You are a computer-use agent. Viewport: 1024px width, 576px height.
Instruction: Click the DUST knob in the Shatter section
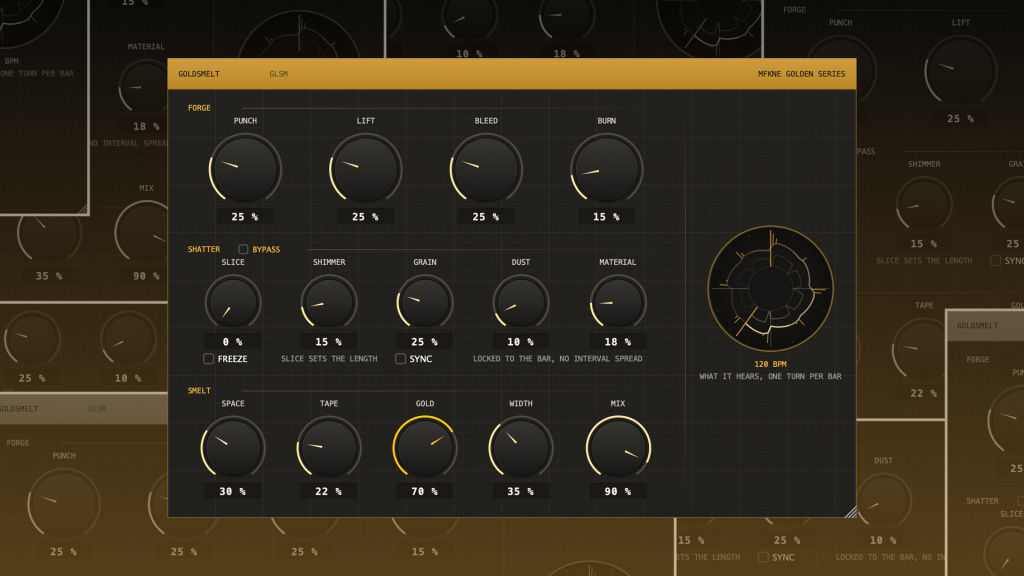(521, 302)
